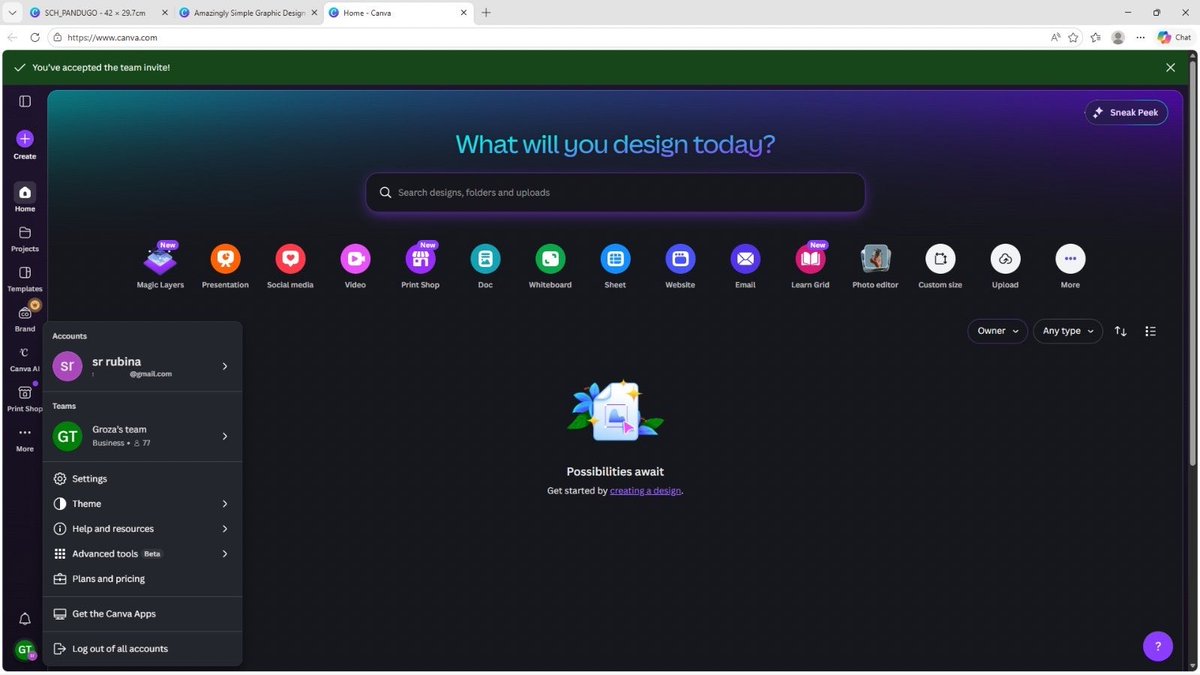The image size is (1200, 675).
Task: Click the GT account avatar at bottom
Action: coord(25,650)
